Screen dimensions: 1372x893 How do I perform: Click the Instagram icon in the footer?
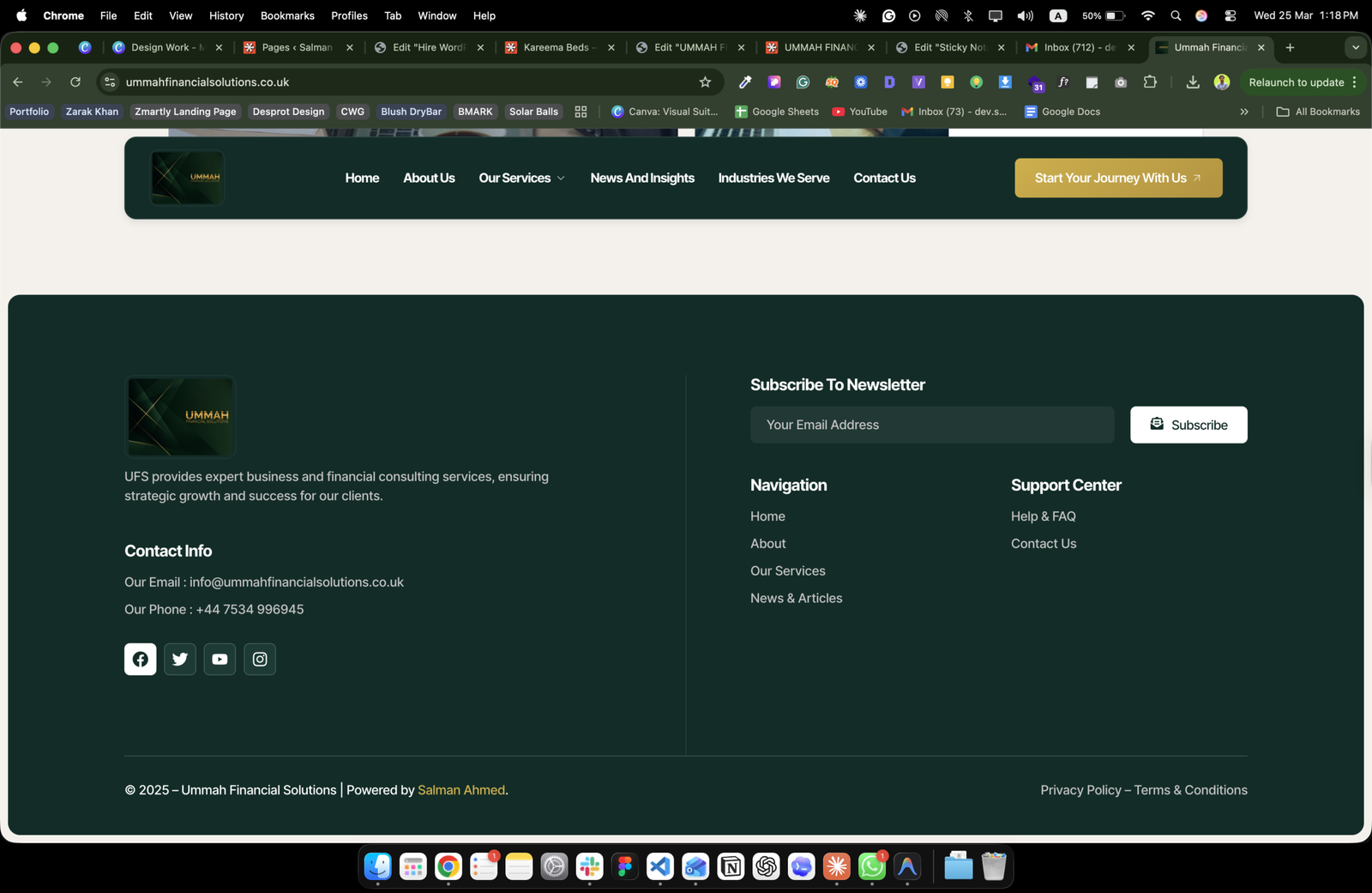pyautogui.click(x=259, y=659)
